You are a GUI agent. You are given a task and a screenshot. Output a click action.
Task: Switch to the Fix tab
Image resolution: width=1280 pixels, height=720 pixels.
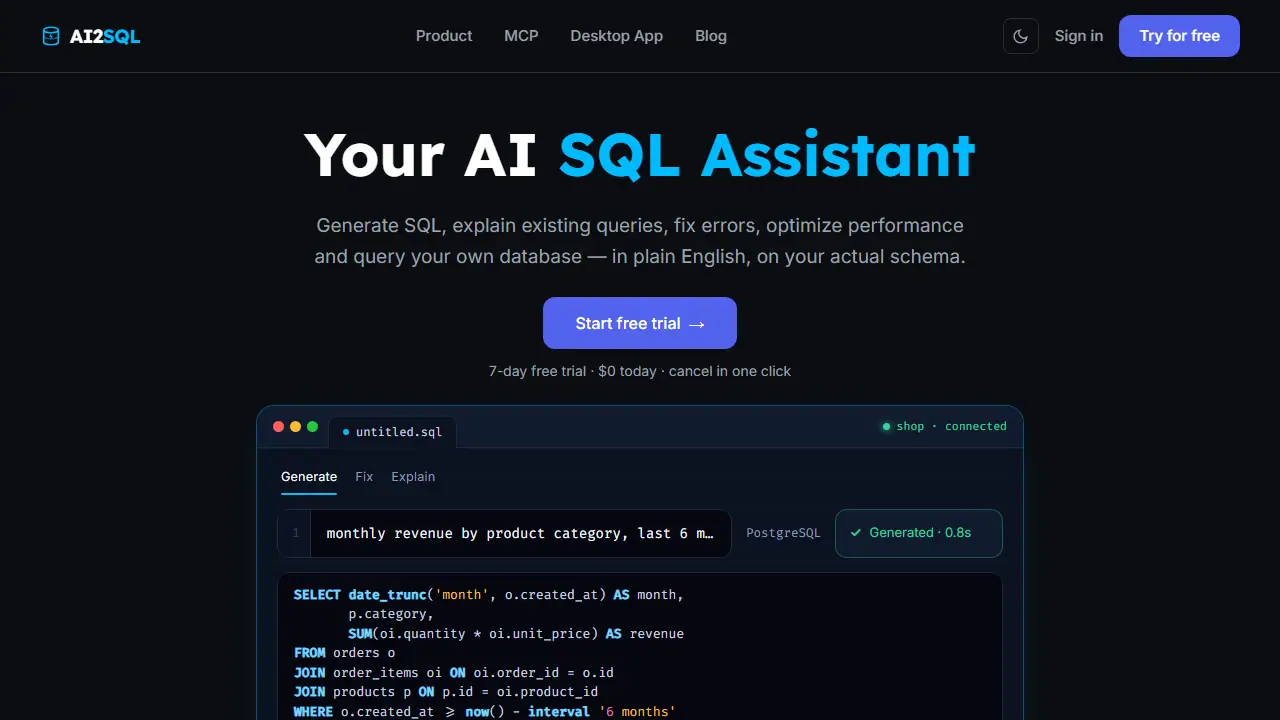click(x=364, y=477)
